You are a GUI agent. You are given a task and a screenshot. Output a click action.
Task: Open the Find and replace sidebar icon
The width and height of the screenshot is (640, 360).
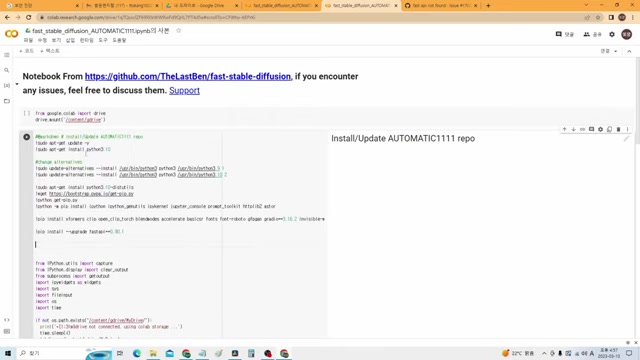[7, 70]
